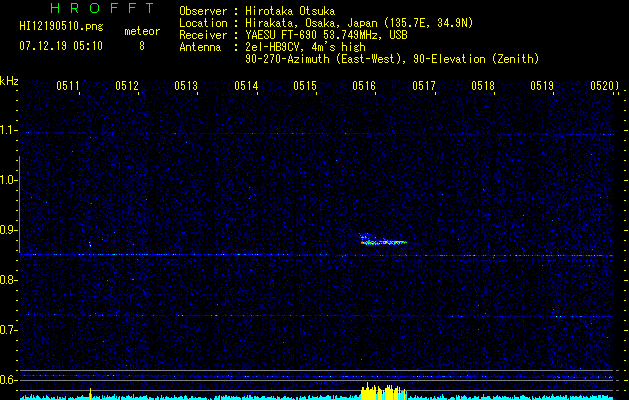Screen dimensions: 629x400
Task: Click the 0512 time tick label
Action: [x=127, y=86]
